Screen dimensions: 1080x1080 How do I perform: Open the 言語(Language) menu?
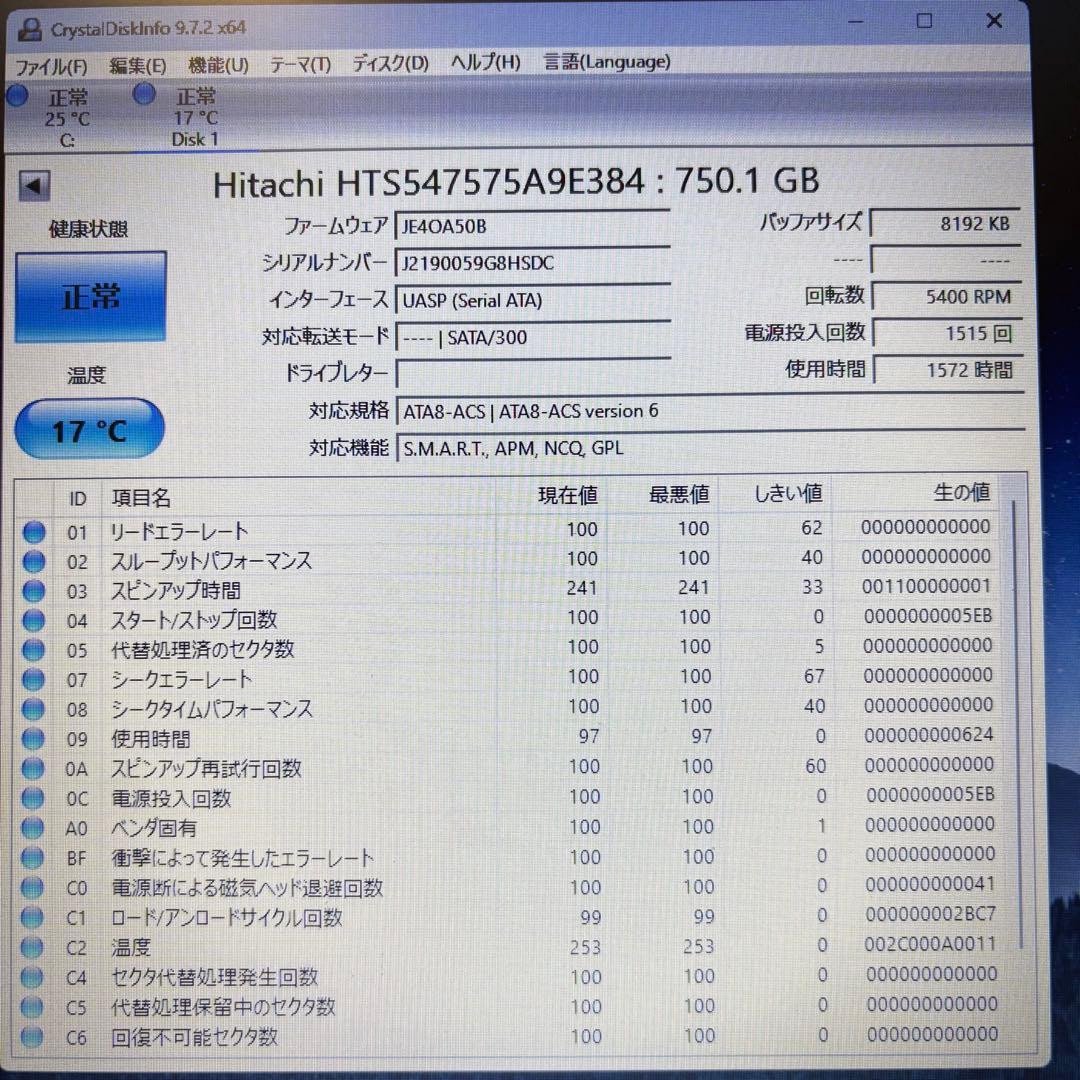[606, 61]
